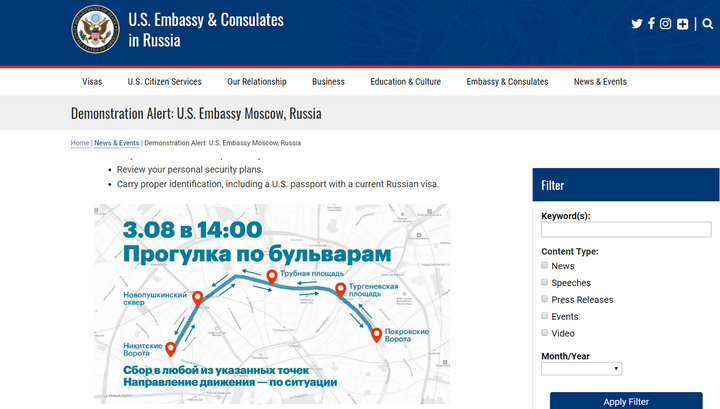Open the Our Relationship menu
The height and width of the screenshot is (409, 720).
pos(257,82)
